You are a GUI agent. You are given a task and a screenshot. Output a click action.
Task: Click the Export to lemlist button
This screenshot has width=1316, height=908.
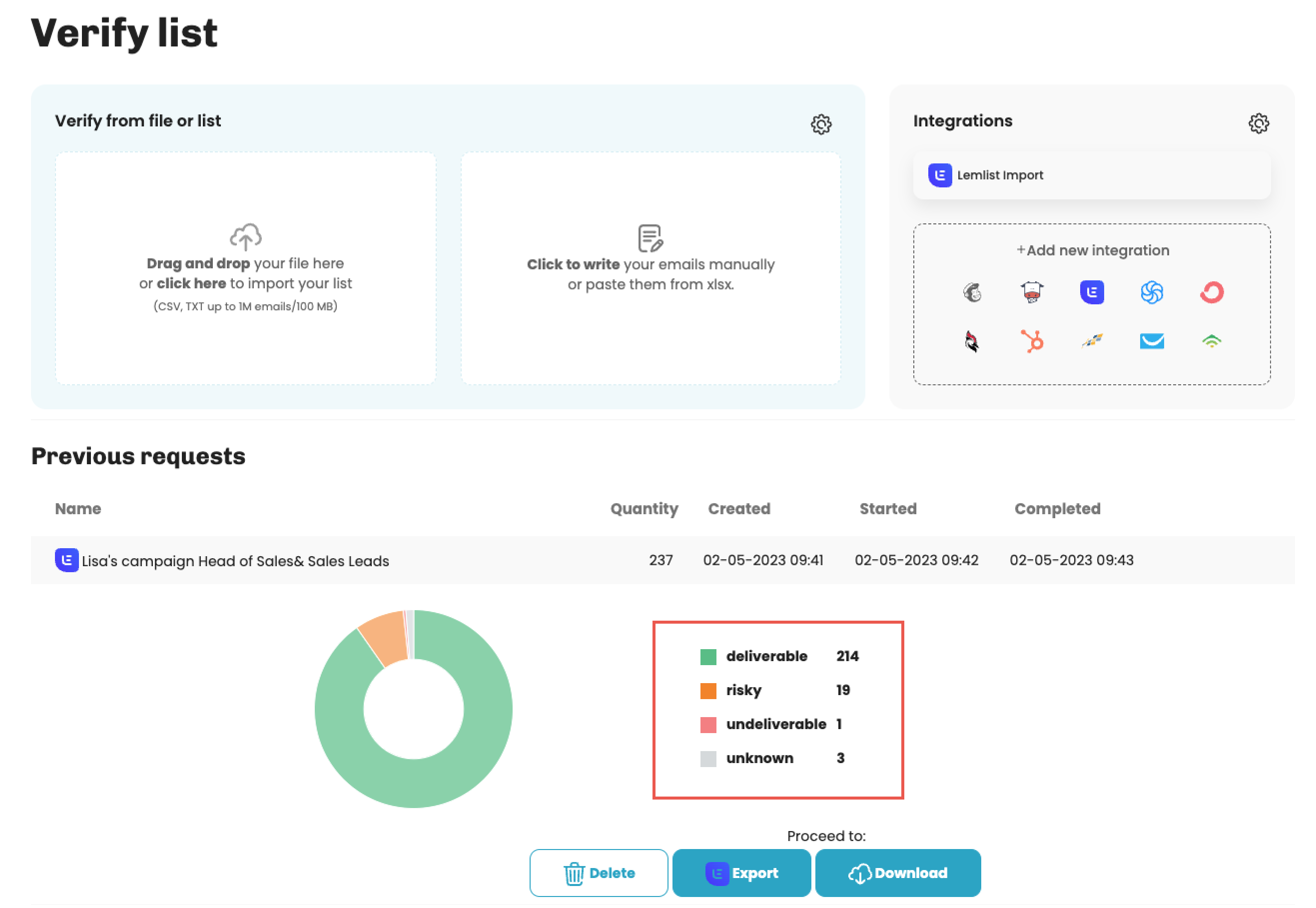tap(741, 873)
